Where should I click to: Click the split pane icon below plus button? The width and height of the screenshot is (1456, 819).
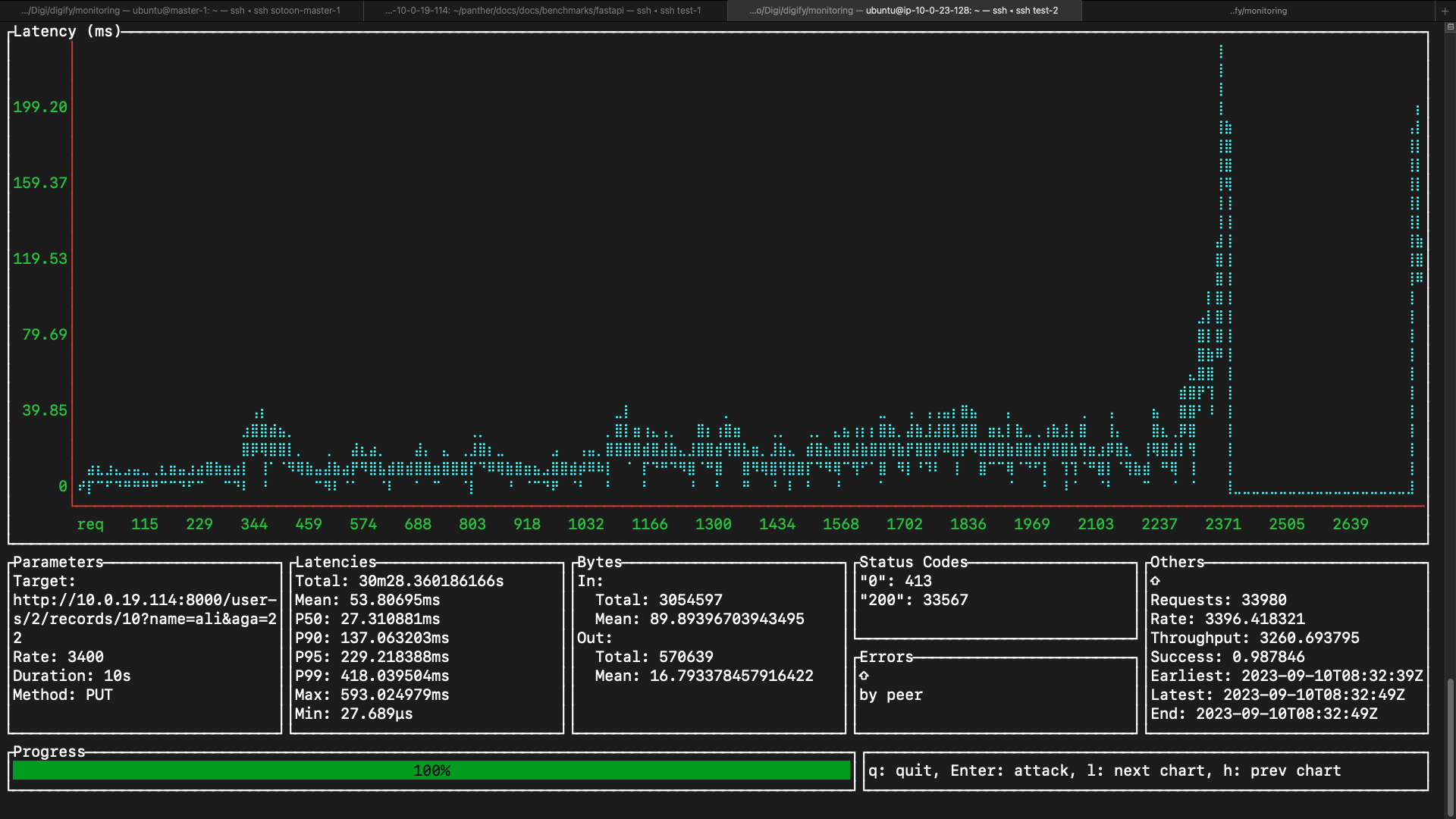1449,27
